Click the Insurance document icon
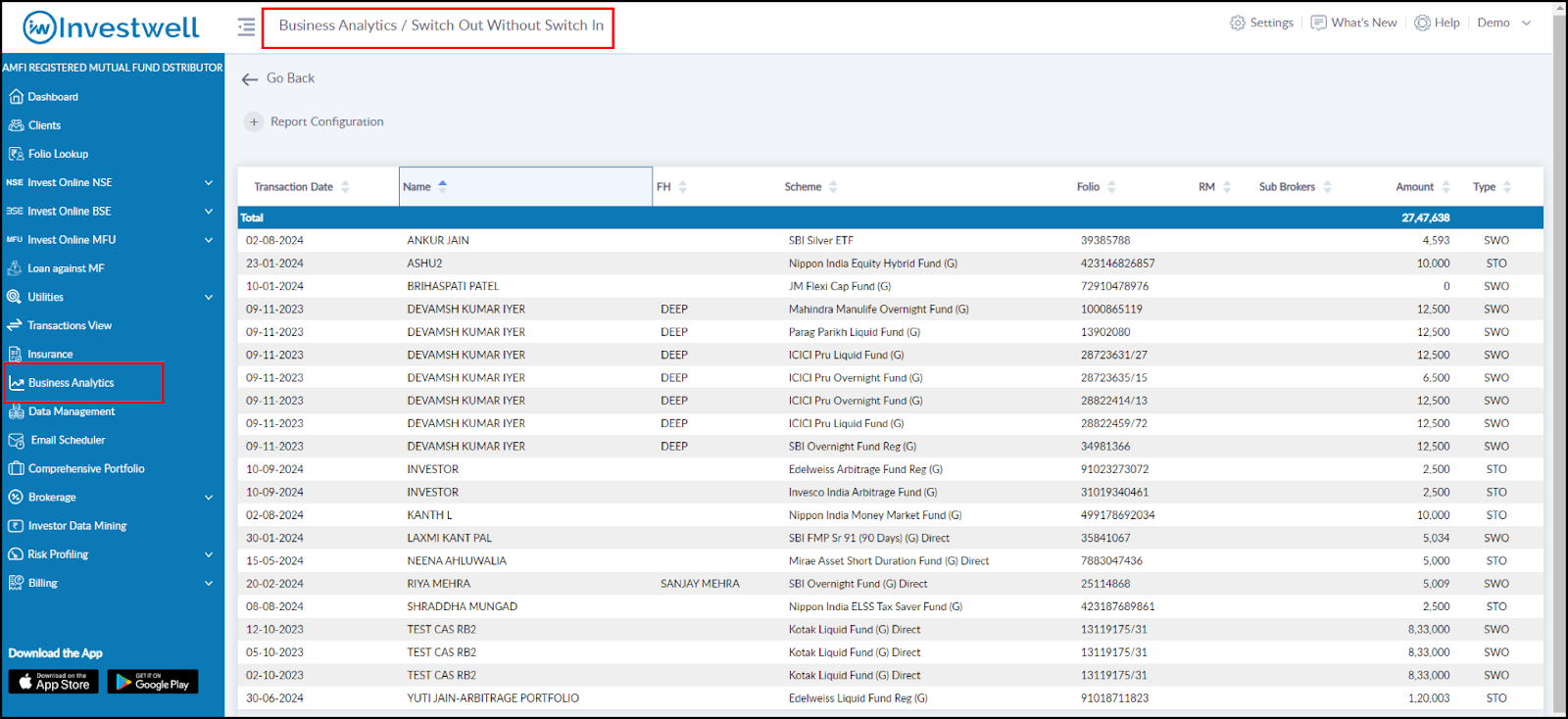 15,354
